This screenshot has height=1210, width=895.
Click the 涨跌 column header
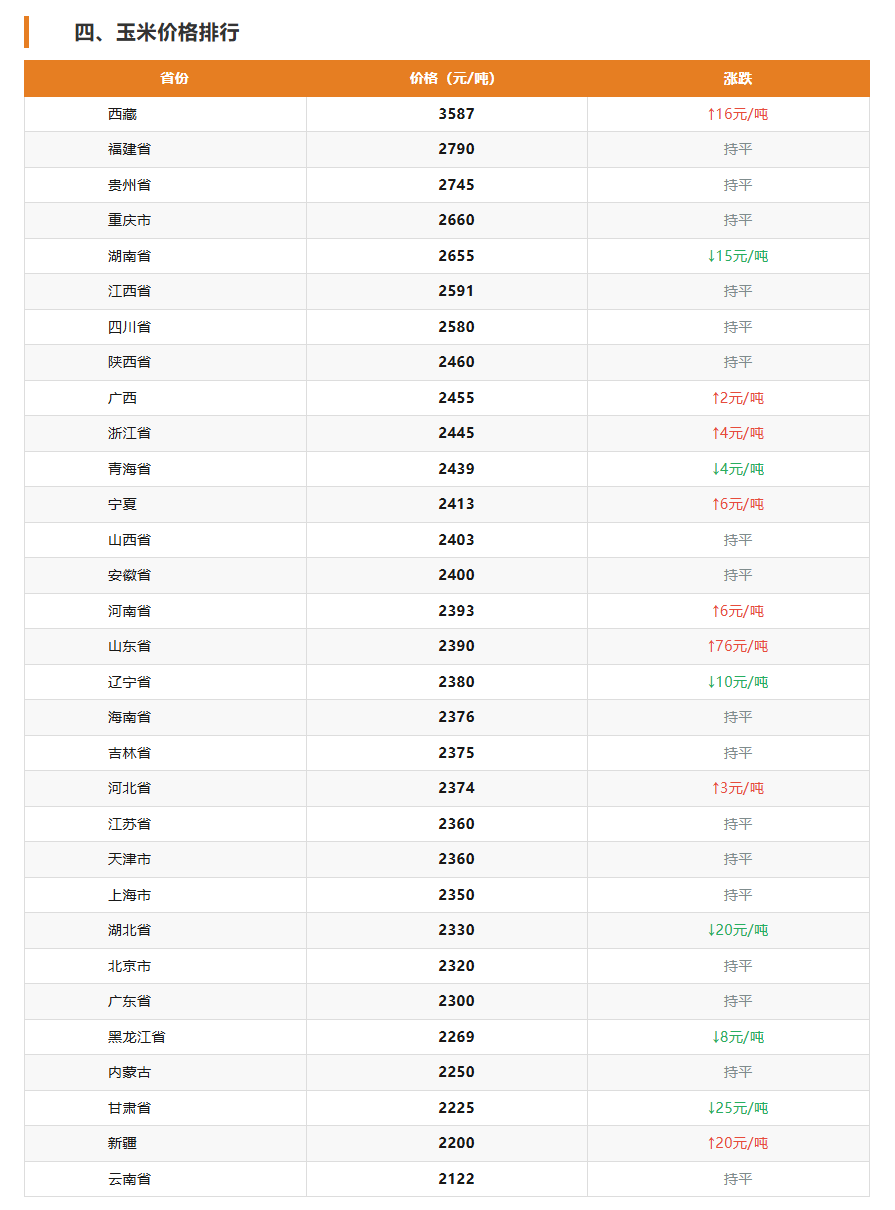pyautogui.click(x=738, y=78)
